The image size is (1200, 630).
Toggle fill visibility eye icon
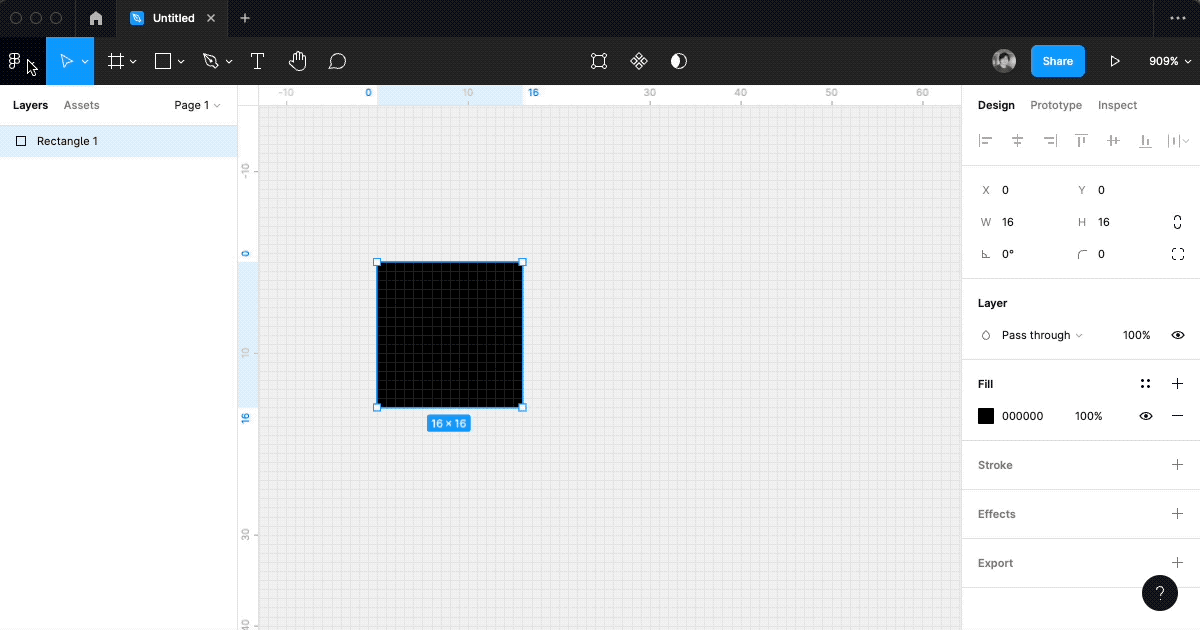click(x=1146, y=416)
